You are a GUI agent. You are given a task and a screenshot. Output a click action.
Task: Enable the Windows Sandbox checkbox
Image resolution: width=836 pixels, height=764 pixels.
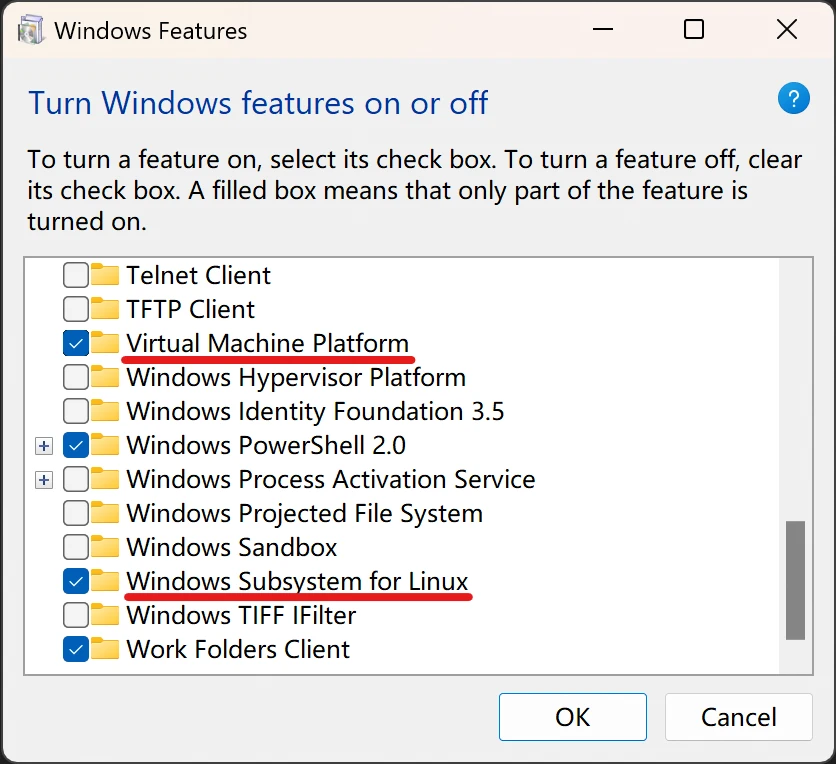click(x=76, y=547)
